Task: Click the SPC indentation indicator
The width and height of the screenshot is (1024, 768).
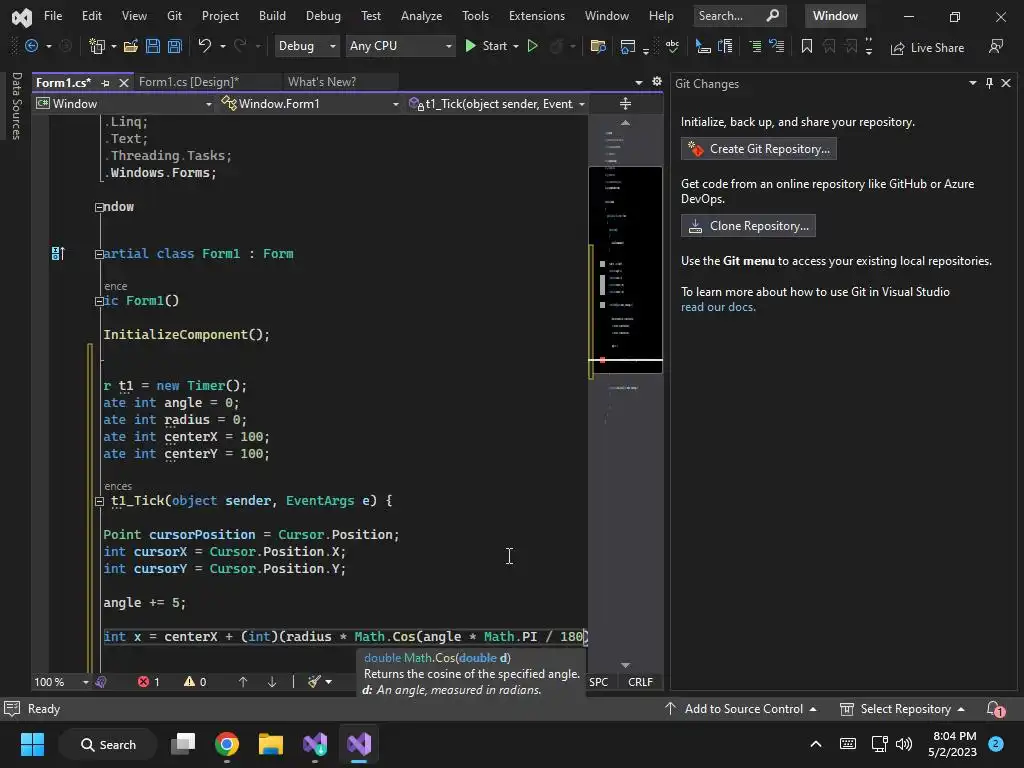Action: [x=598, y=682]
